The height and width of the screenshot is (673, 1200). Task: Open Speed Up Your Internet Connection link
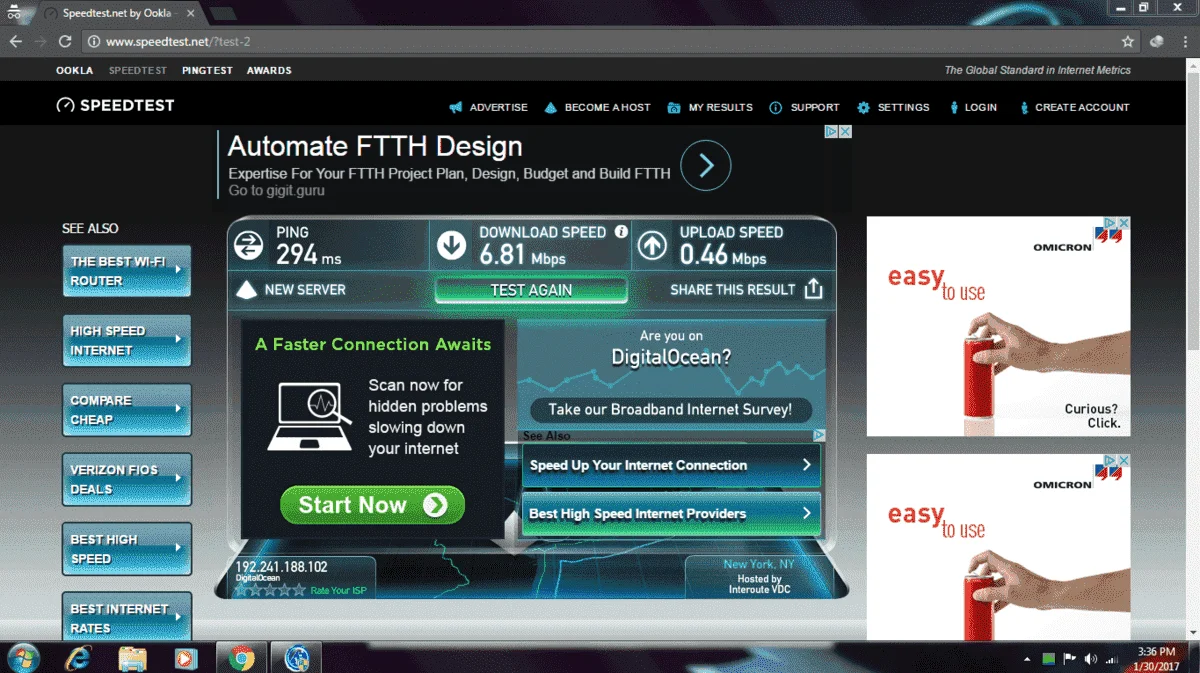click(x=671, y=465)
